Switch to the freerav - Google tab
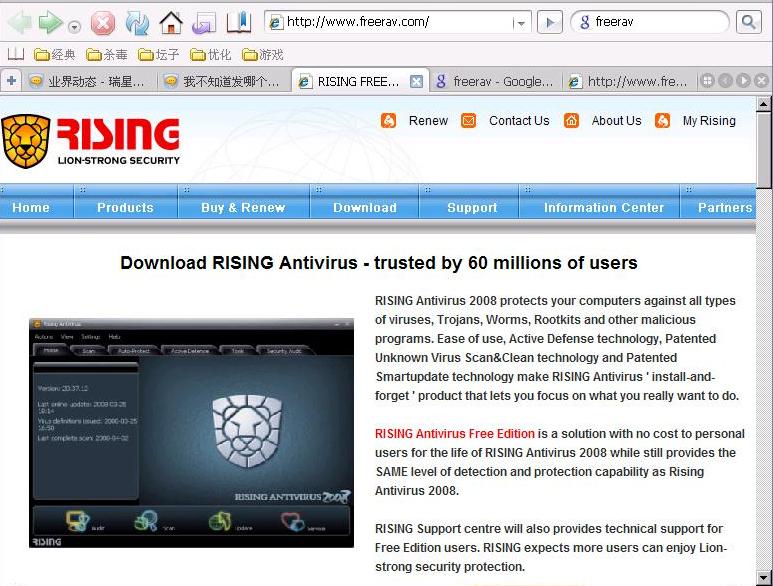The width and height of the screenshot is (773, 586). click(496, 81)
